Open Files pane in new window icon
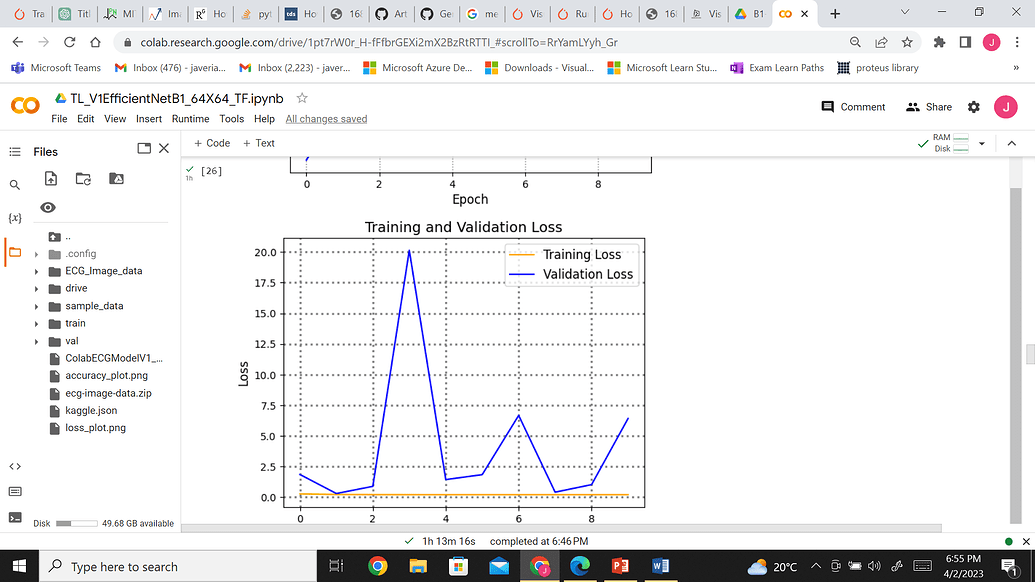Image resolution: width=1035 pixels, height=582 pixels. [x=144, y=148]
